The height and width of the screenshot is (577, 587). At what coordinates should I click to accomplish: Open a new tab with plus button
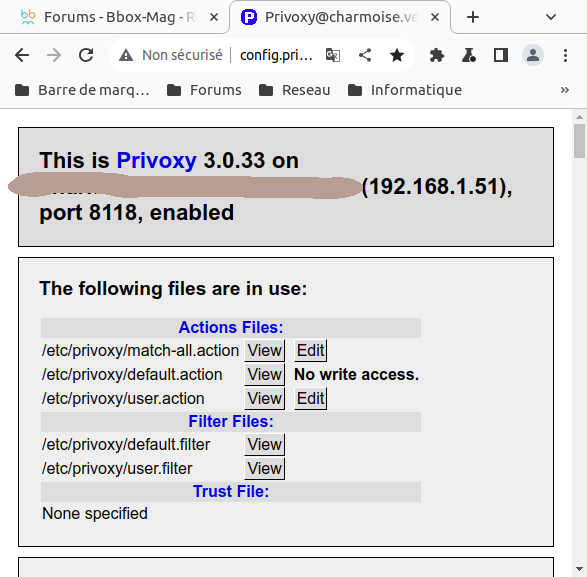[473, 17]
